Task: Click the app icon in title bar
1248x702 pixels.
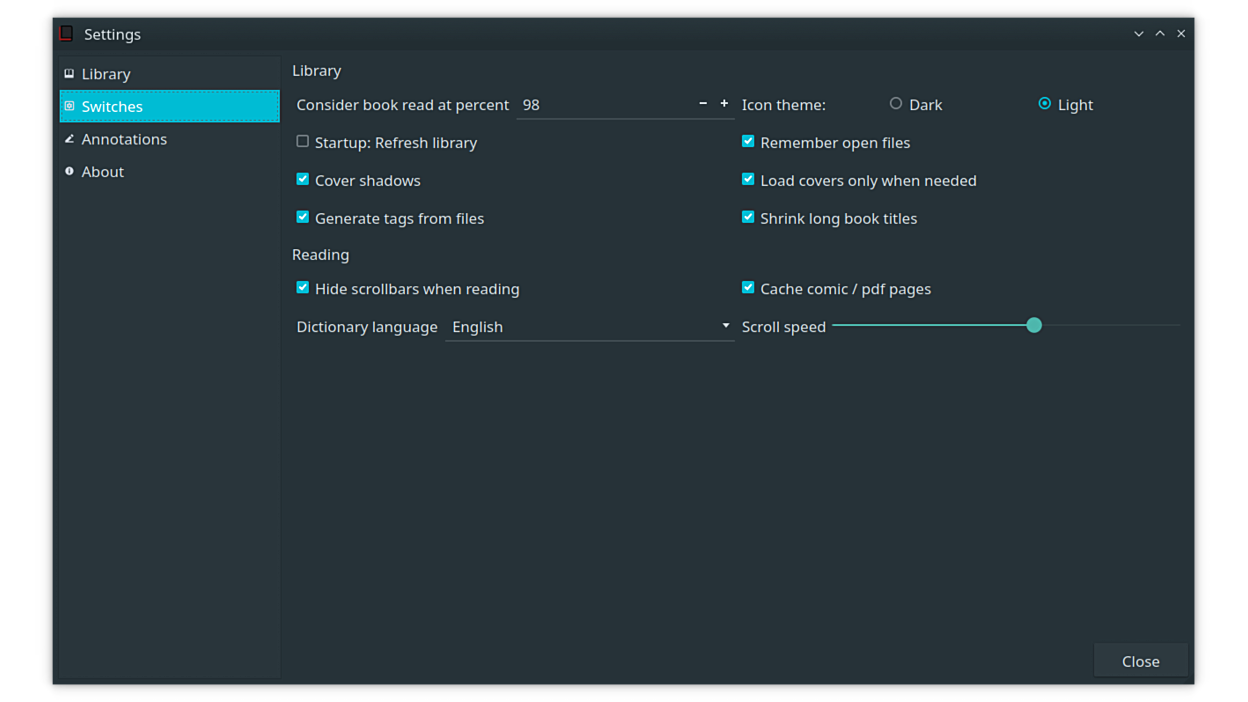Action: tap(66, 34)
